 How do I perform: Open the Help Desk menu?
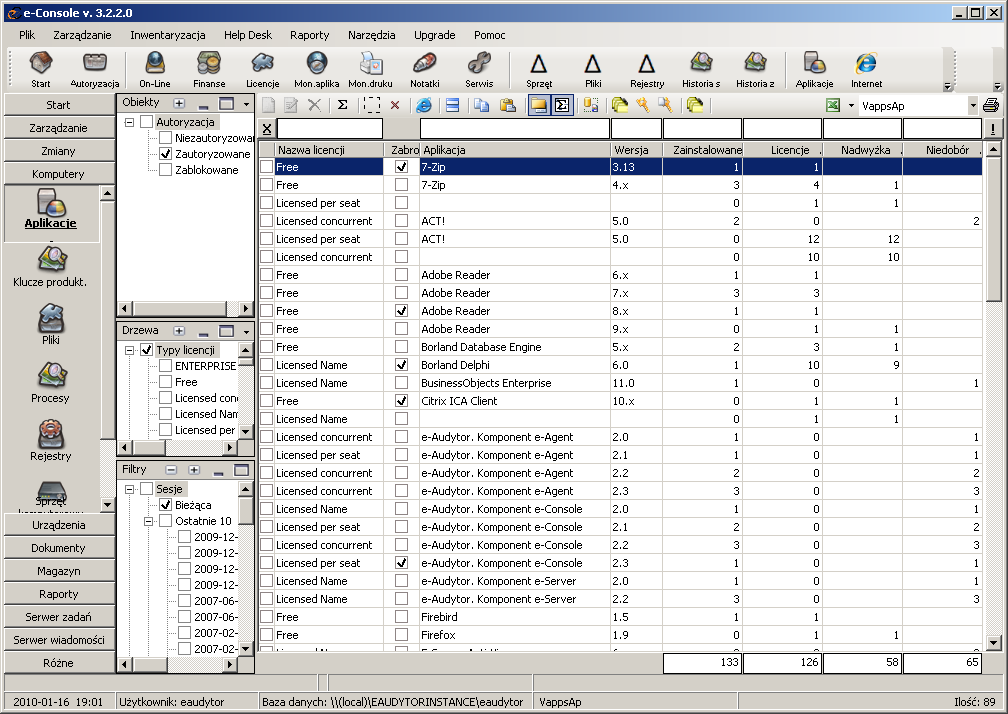[x=248, y=35]
